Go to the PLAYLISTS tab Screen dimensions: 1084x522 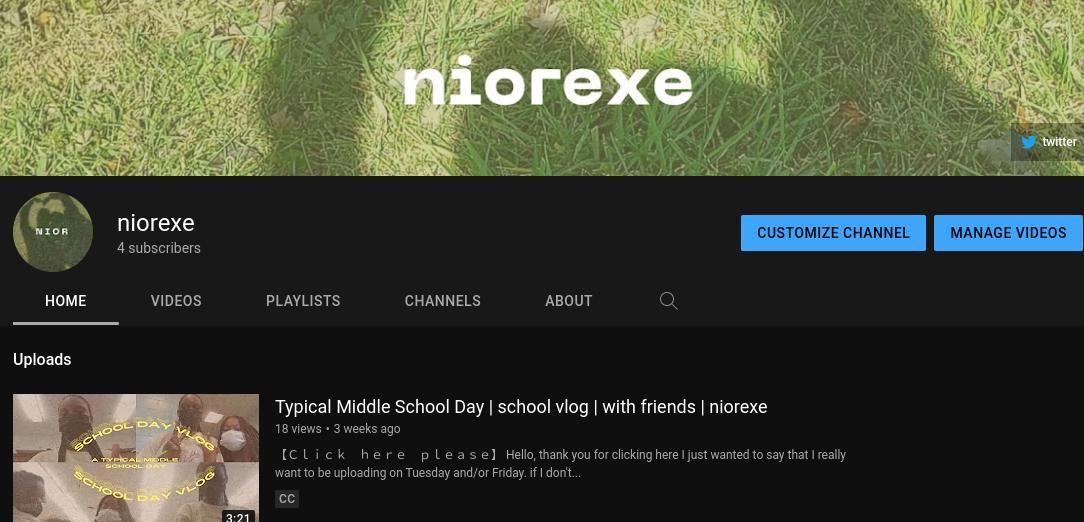coord(303,301)
